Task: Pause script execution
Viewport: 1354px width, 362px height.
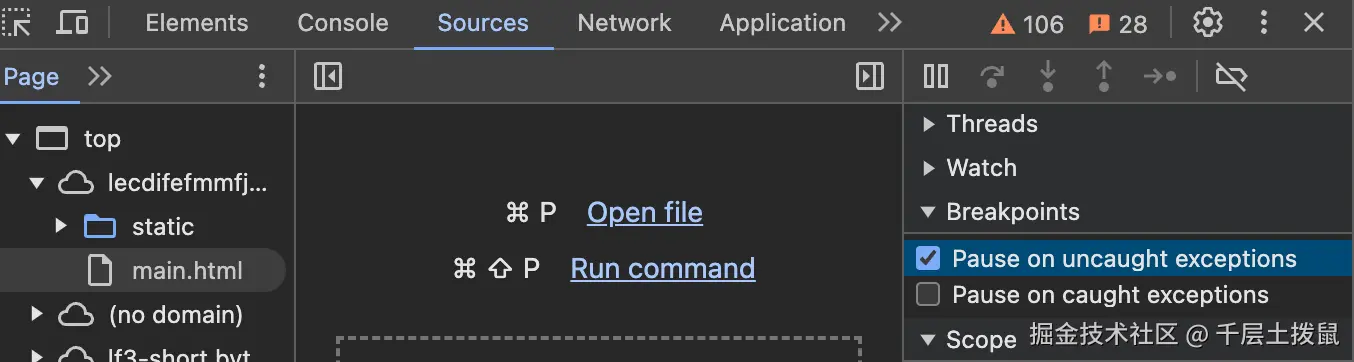Action: pyautogui.click(x=936, y=76)
